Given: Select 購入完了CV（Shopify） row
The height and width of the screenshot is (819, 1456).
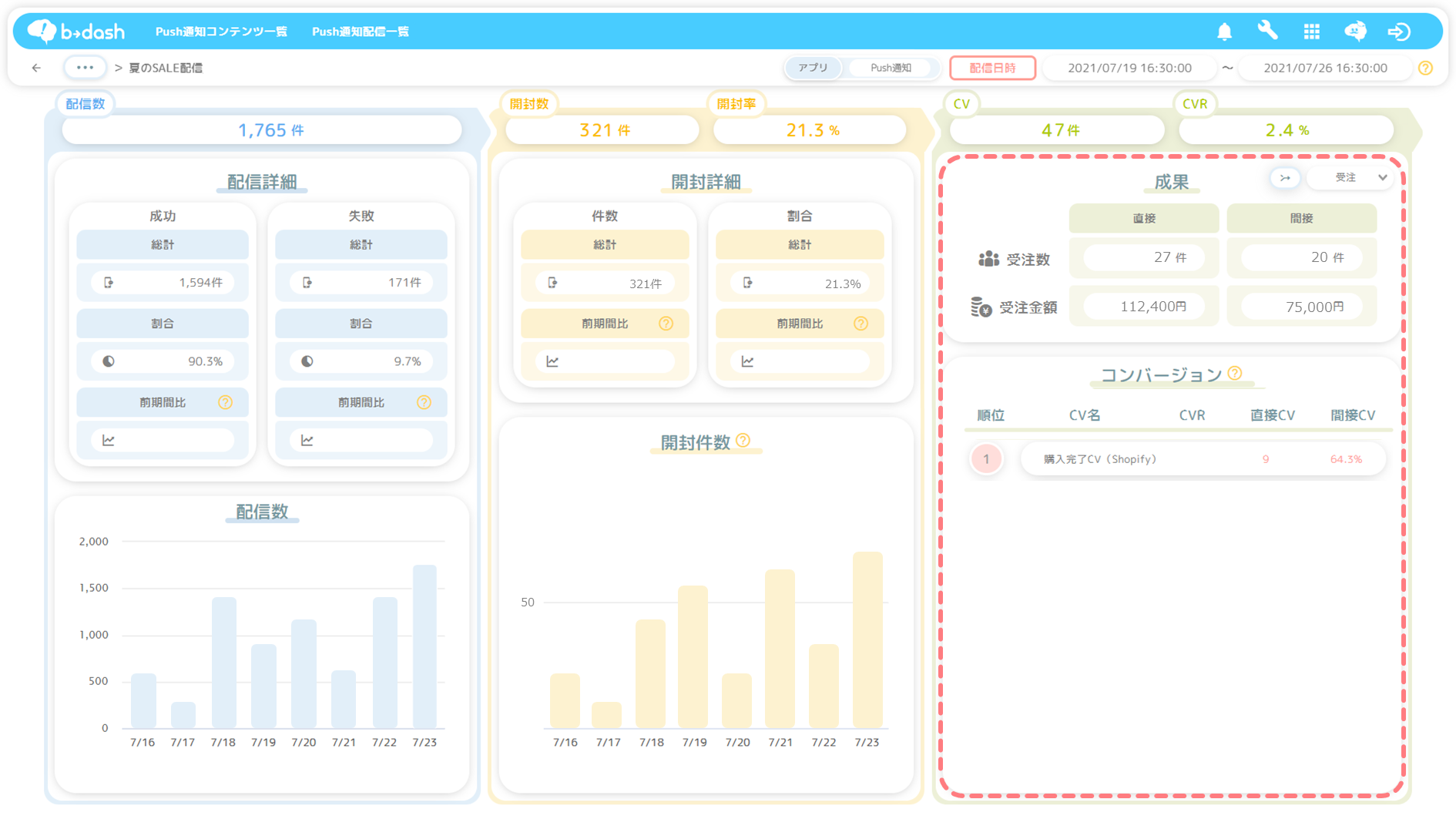Looking at the screenshot, I should (x=1203, y=459).
